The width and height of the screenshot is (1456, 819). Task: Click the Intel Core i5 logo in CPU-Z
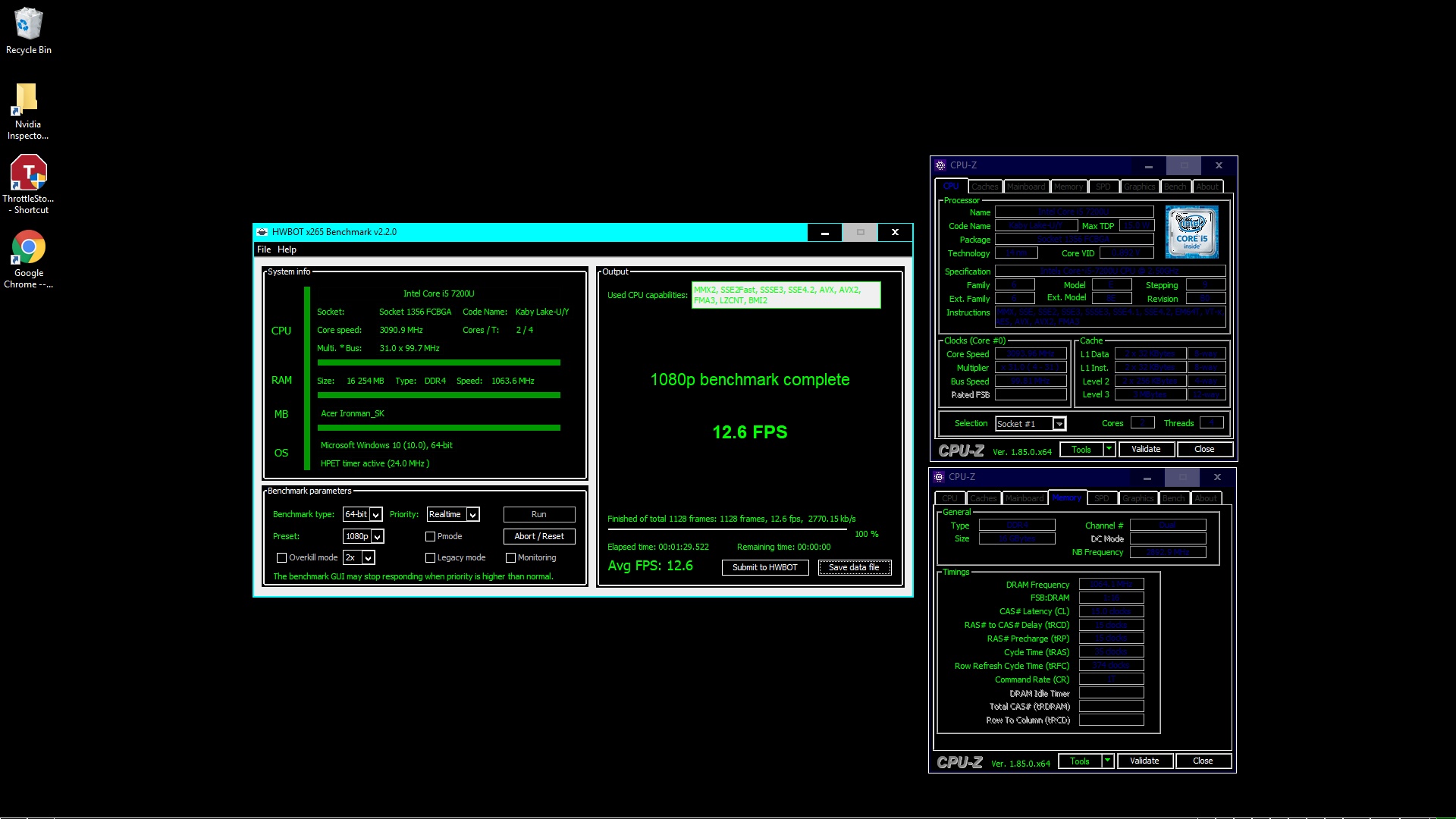[1192, 232]
